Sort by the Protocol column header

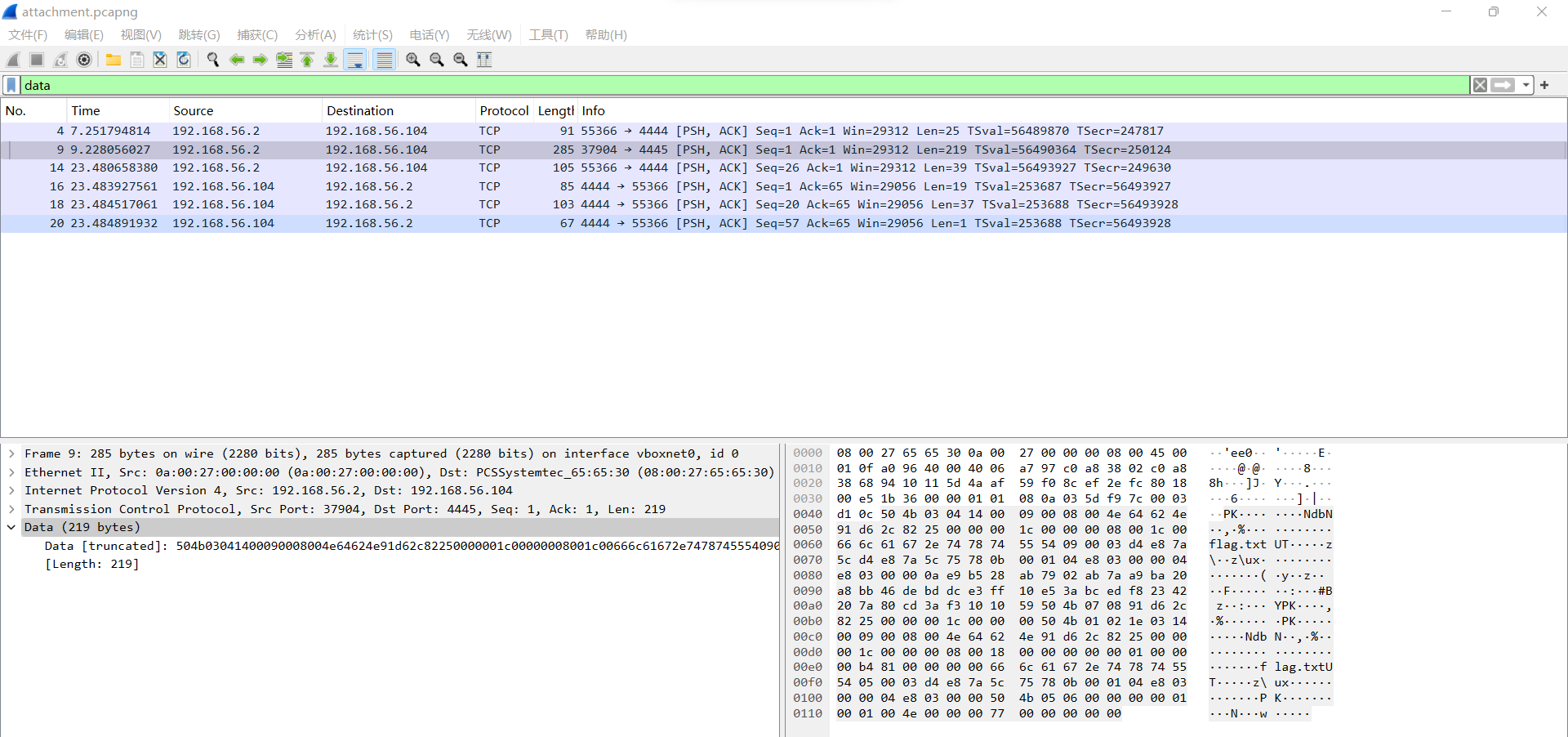tap(504, 111)
